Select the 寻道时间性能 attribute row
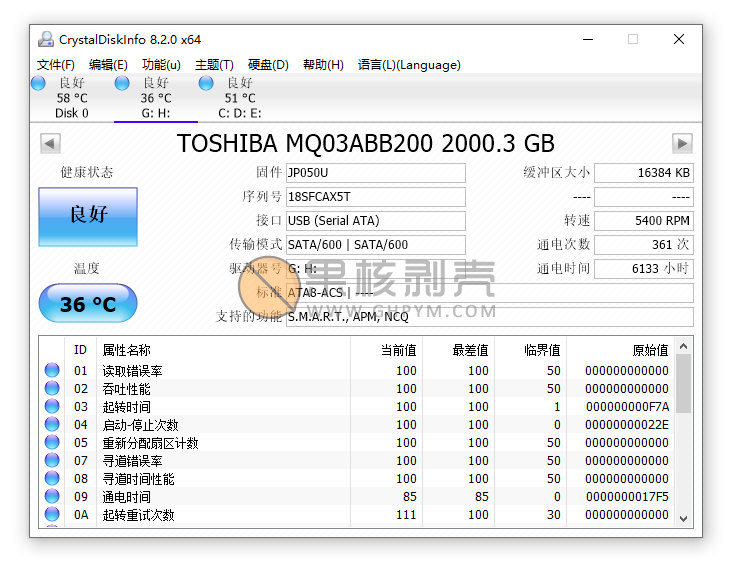The height and width of the screenshot is (574, 737). (x=357, y=479)
